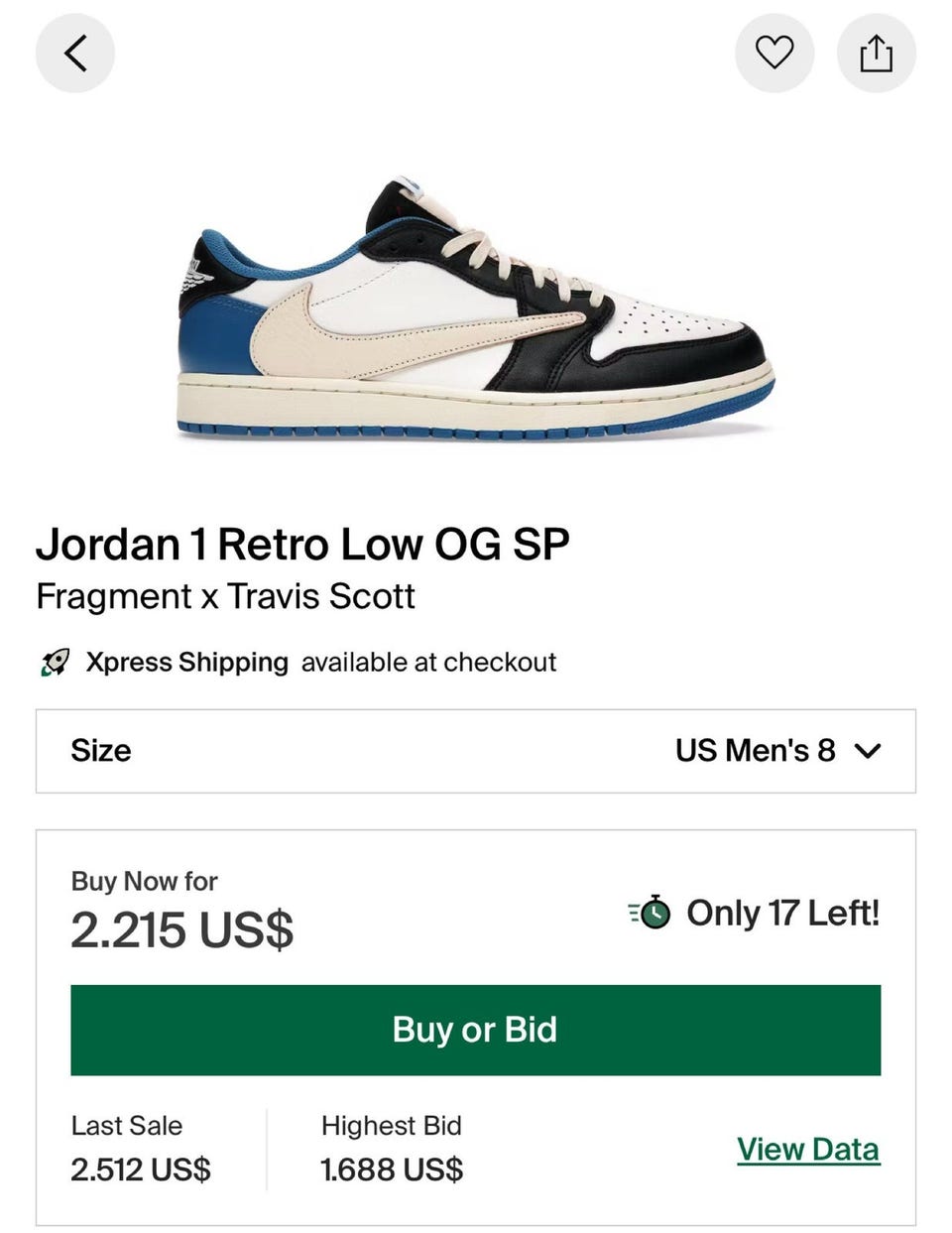Viewport: 952px width, 1233px height.
Task: Select the US Men's 8 size value
Action: [x=755, y=751]
